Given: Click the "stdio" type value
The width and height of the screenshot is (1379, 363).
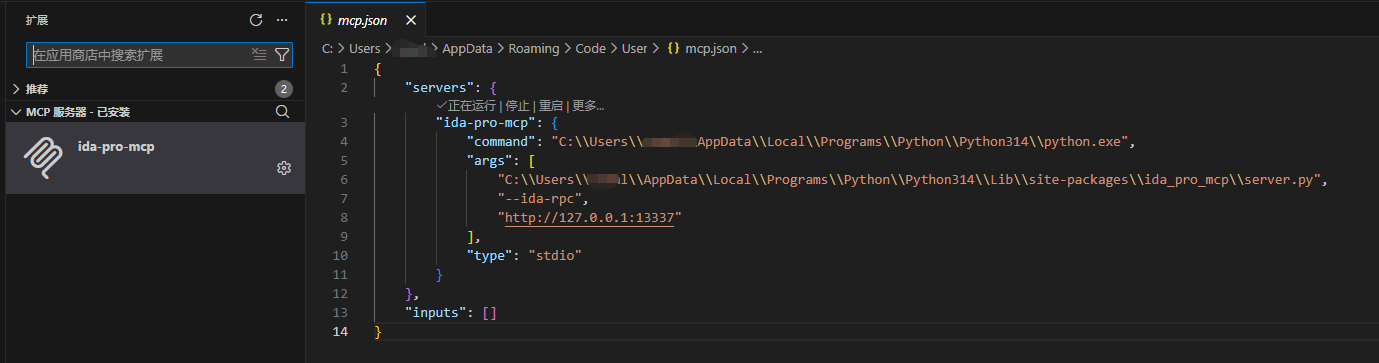Looking at the screenshot, I should pyautogui.click(x=555, y=255).
